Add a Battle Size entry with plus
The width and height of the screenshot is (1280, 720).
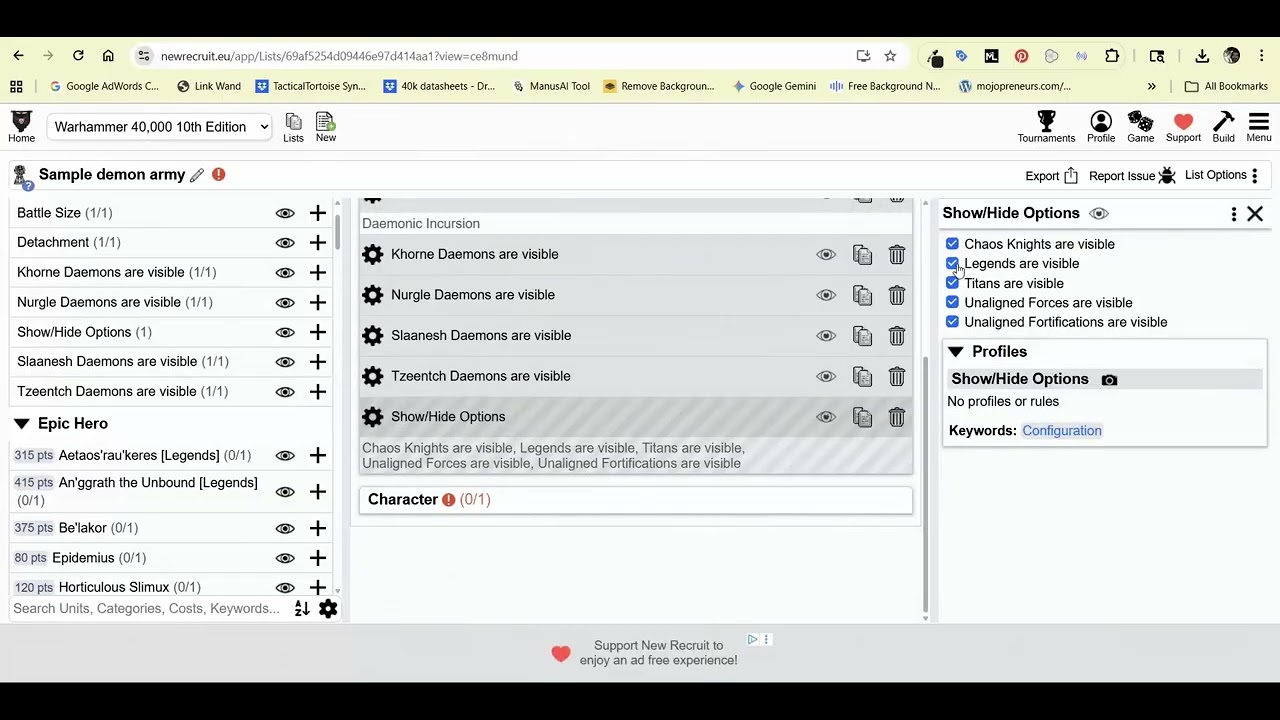pyautogui.click(x=318, y=213)
